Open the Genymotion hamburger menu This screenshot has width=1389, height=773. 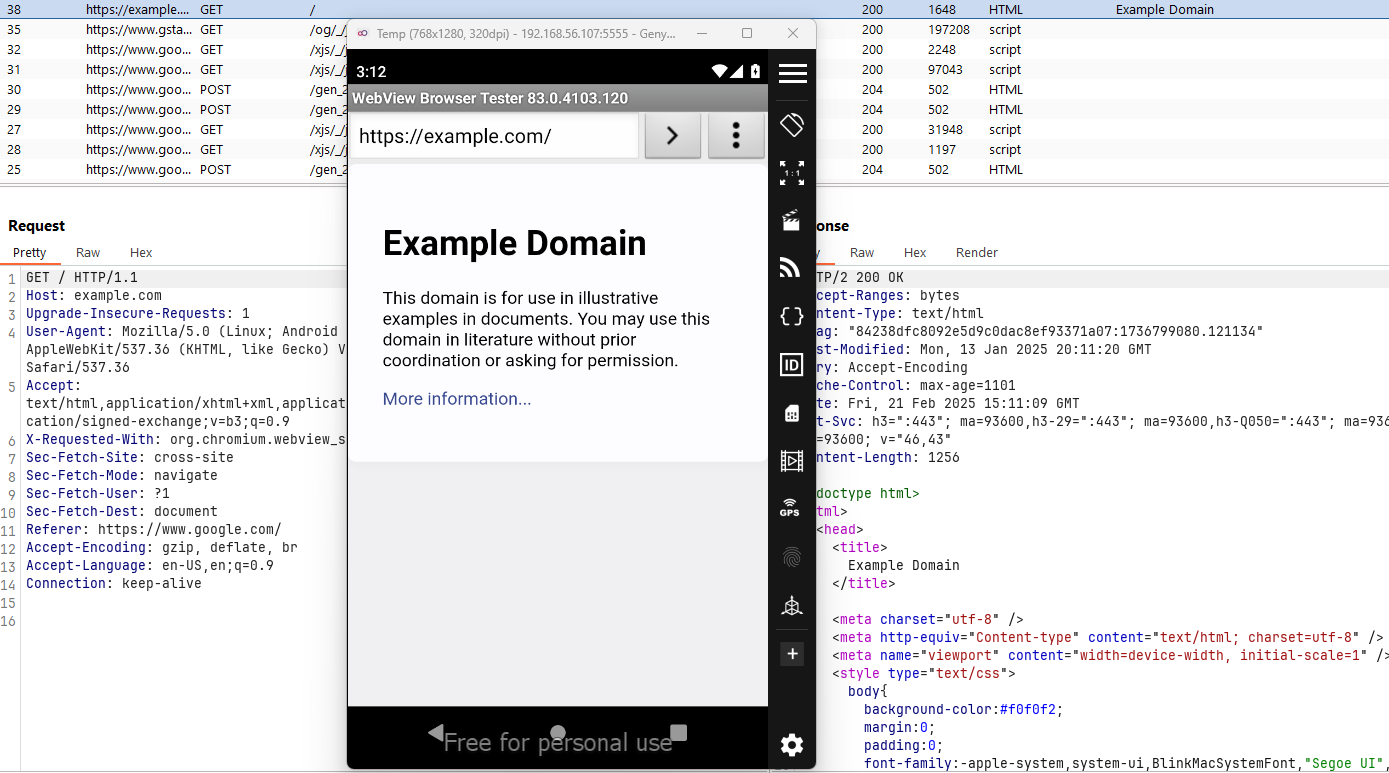click(x=792, y=73)
